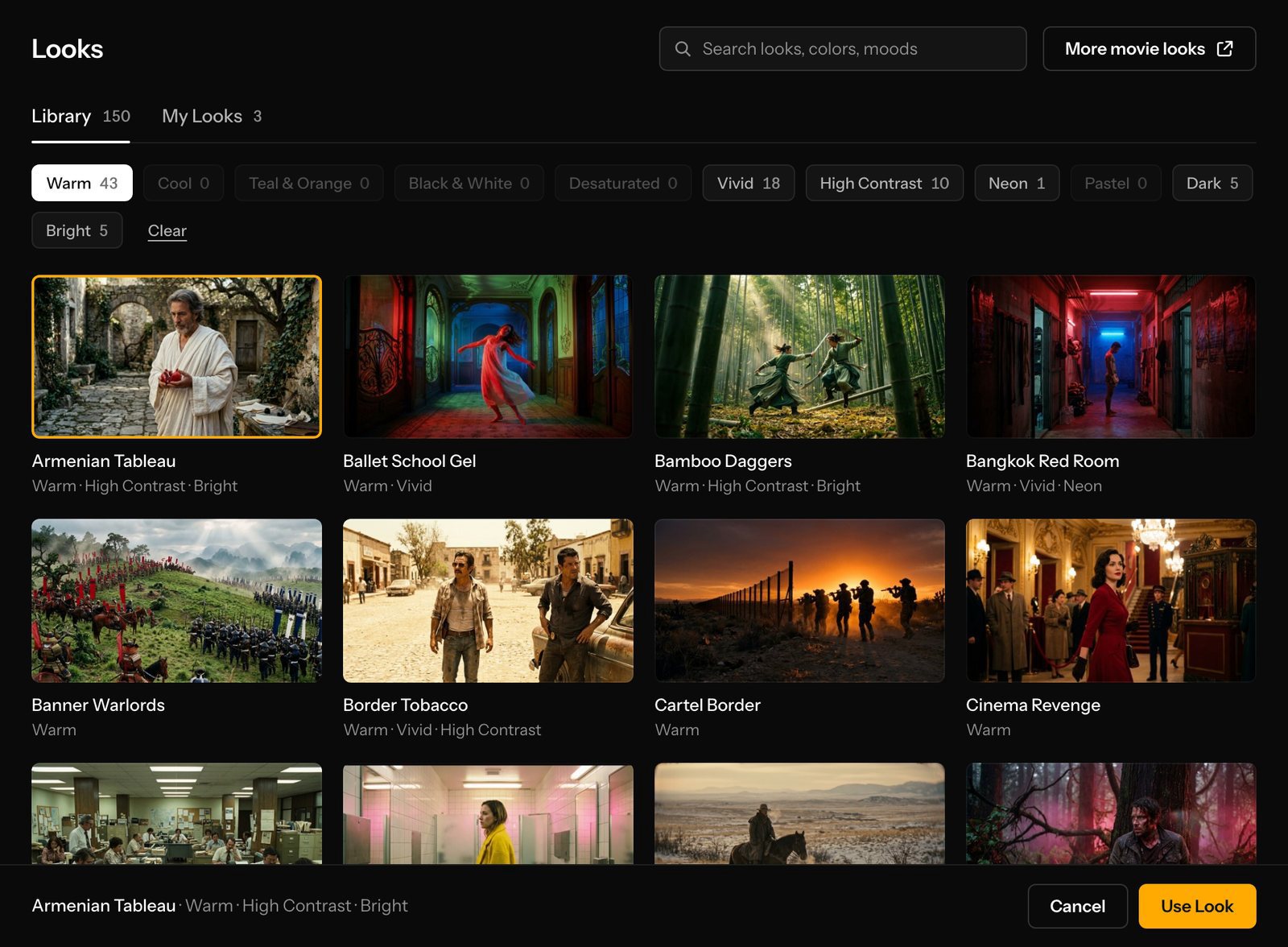The height and width of the screenshot is (947, 1288).
Task: Select the Bangkok Red Room look thumbnail
Action: tap(1111, 357)
